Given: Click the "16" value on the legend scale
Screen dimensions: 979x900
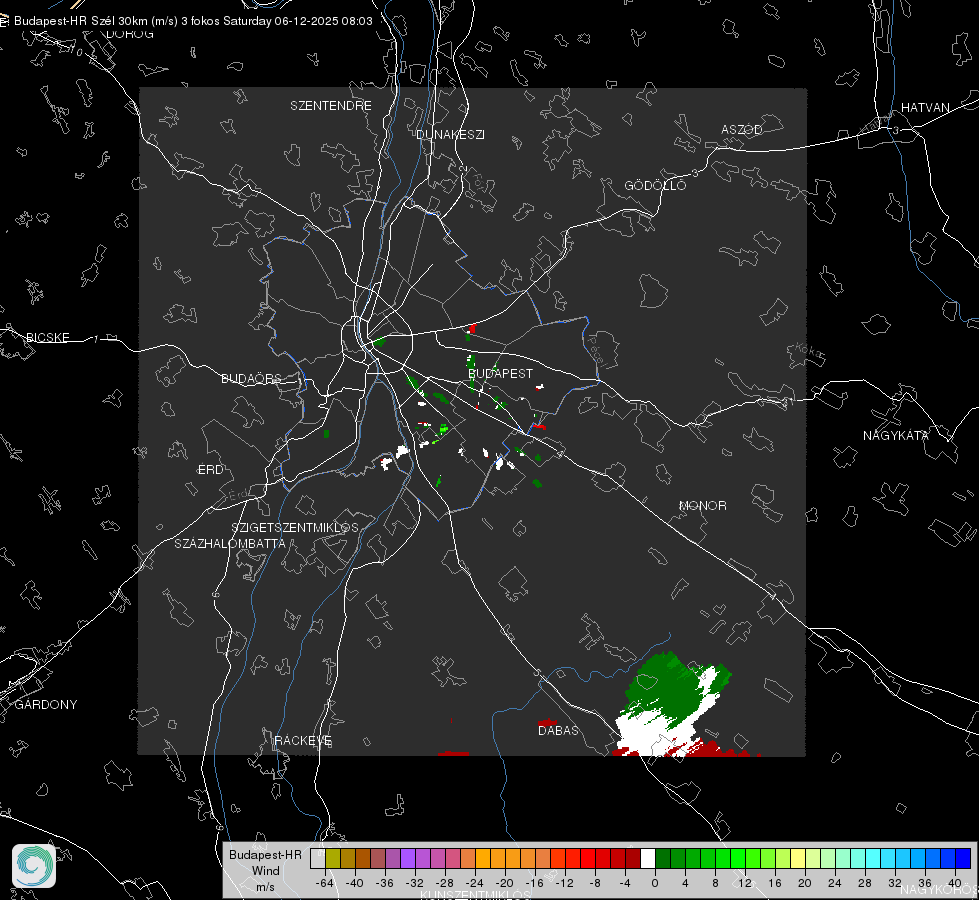Looking at the screenshot, I should [x=775, y=883].
